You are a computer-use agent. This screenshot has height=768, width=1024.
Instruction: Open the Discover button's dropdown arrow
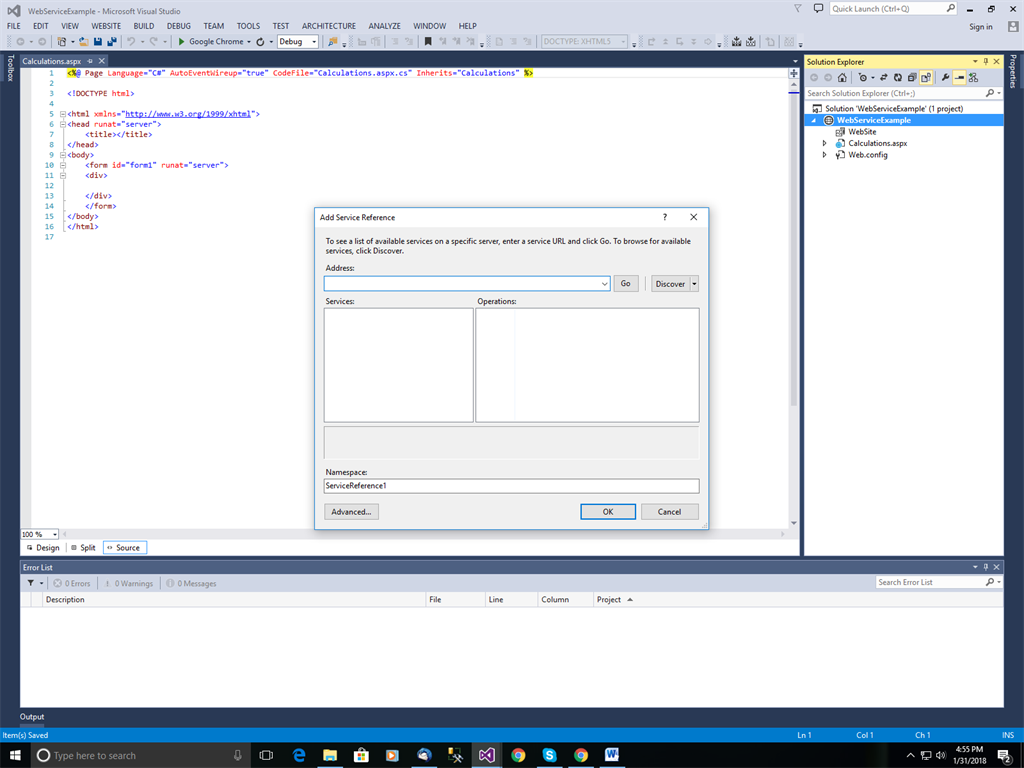pos(694,283)
